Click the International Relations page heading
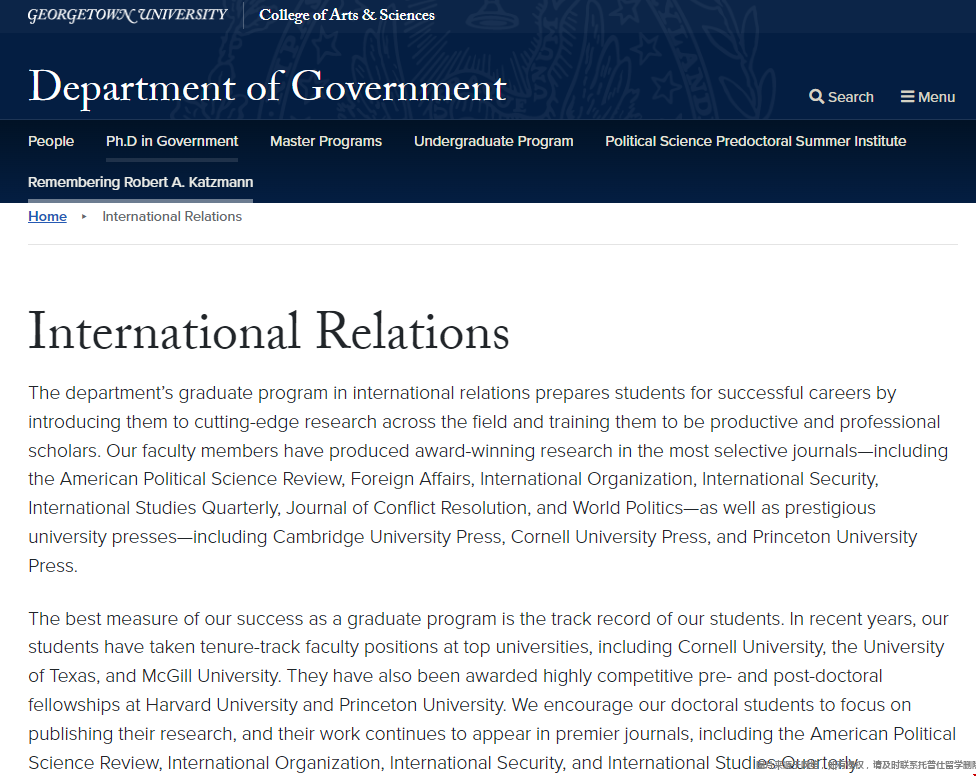 tap(269, 332)
